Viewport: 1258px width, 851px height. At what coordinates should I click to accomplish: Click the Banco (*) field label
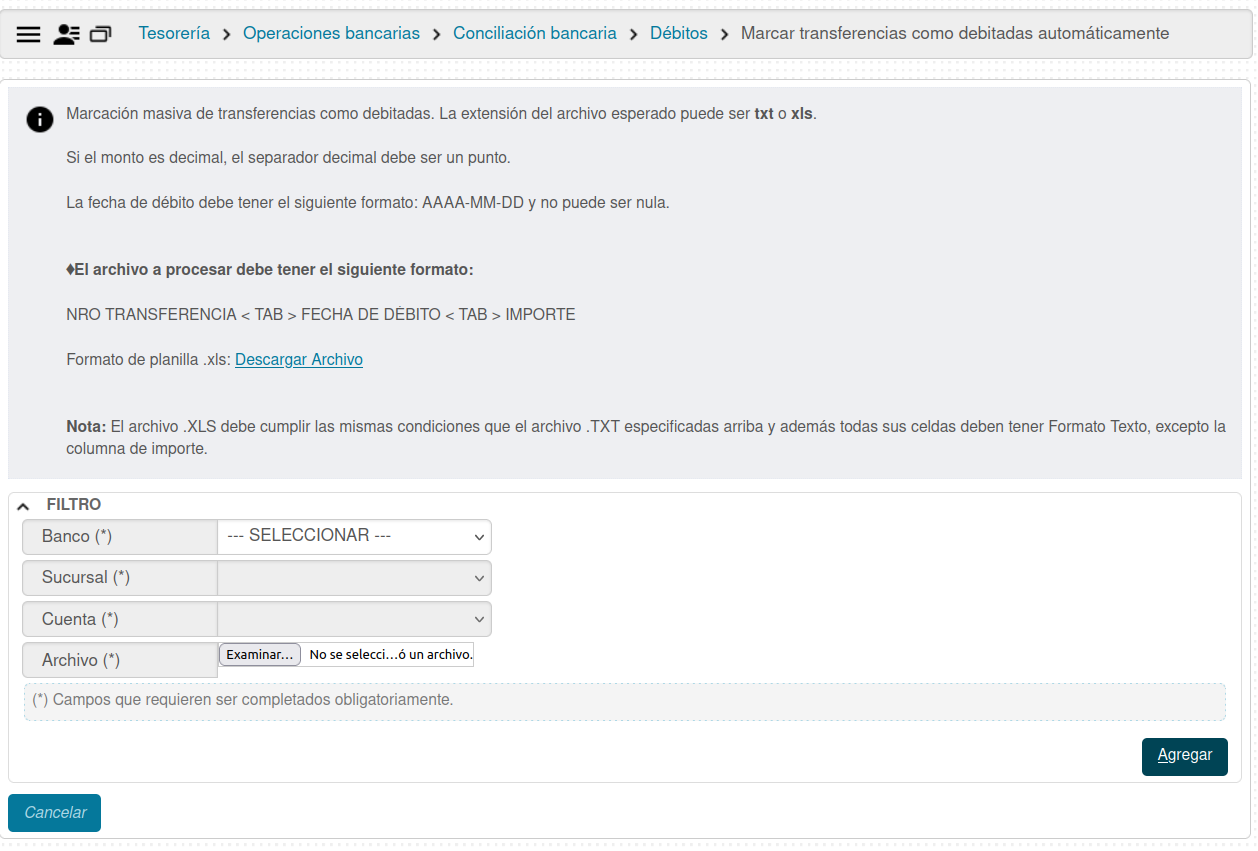pos(77,537)
